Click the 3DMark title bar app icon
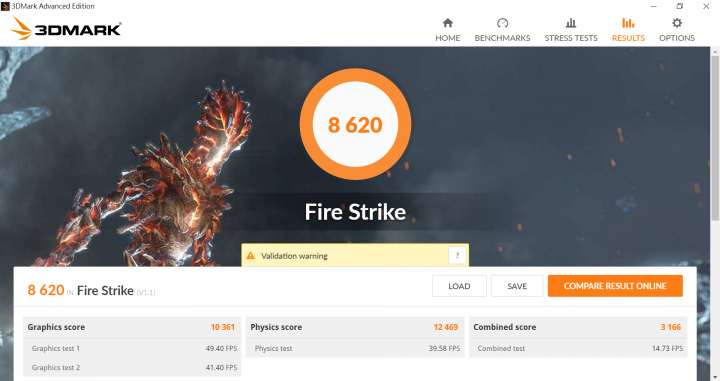The height and width of the screenshot is (381, 720). click(x=5, y=6)
